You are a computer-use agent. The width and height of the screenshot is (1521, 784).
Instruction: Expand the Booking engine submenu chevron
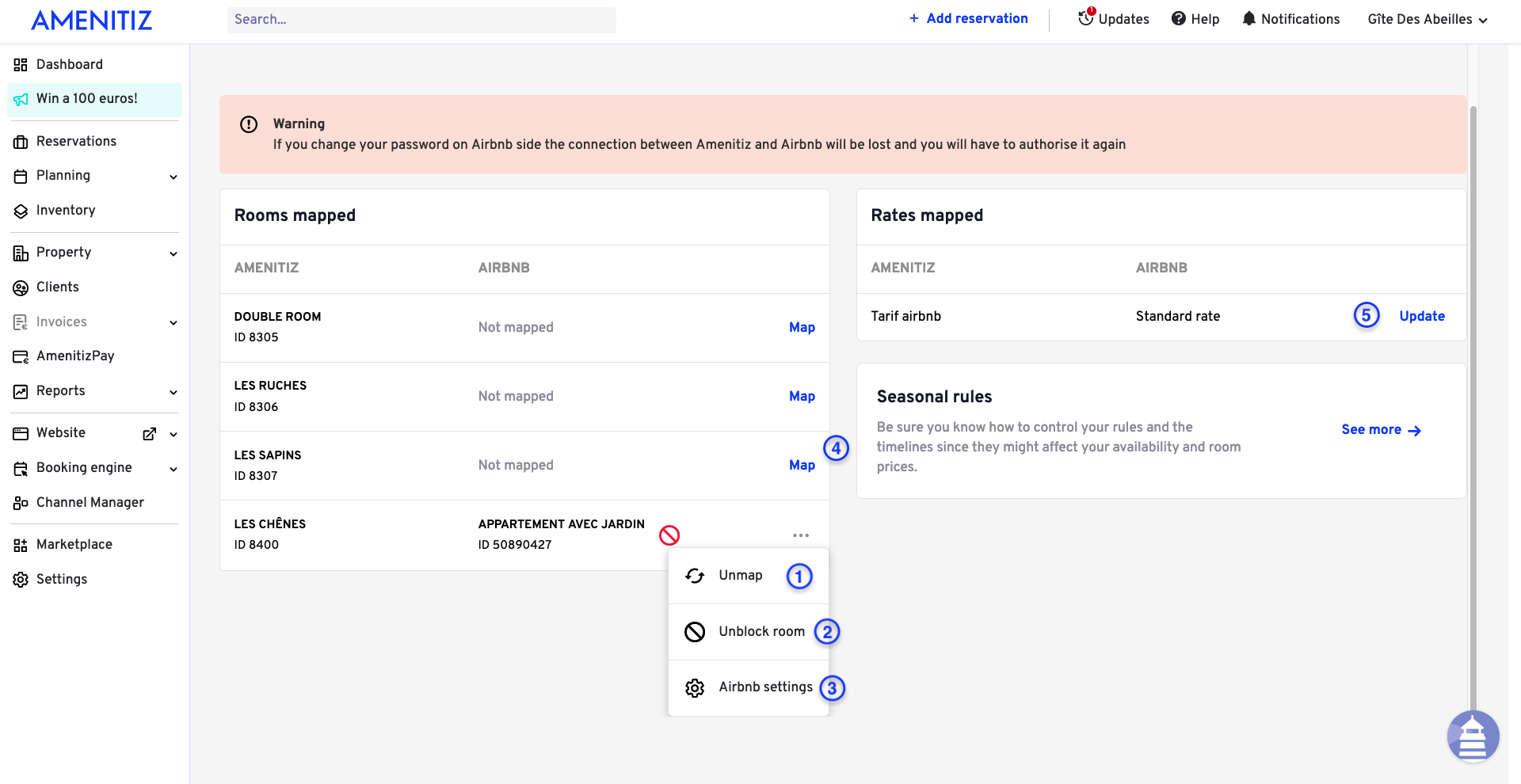[173, 469]
